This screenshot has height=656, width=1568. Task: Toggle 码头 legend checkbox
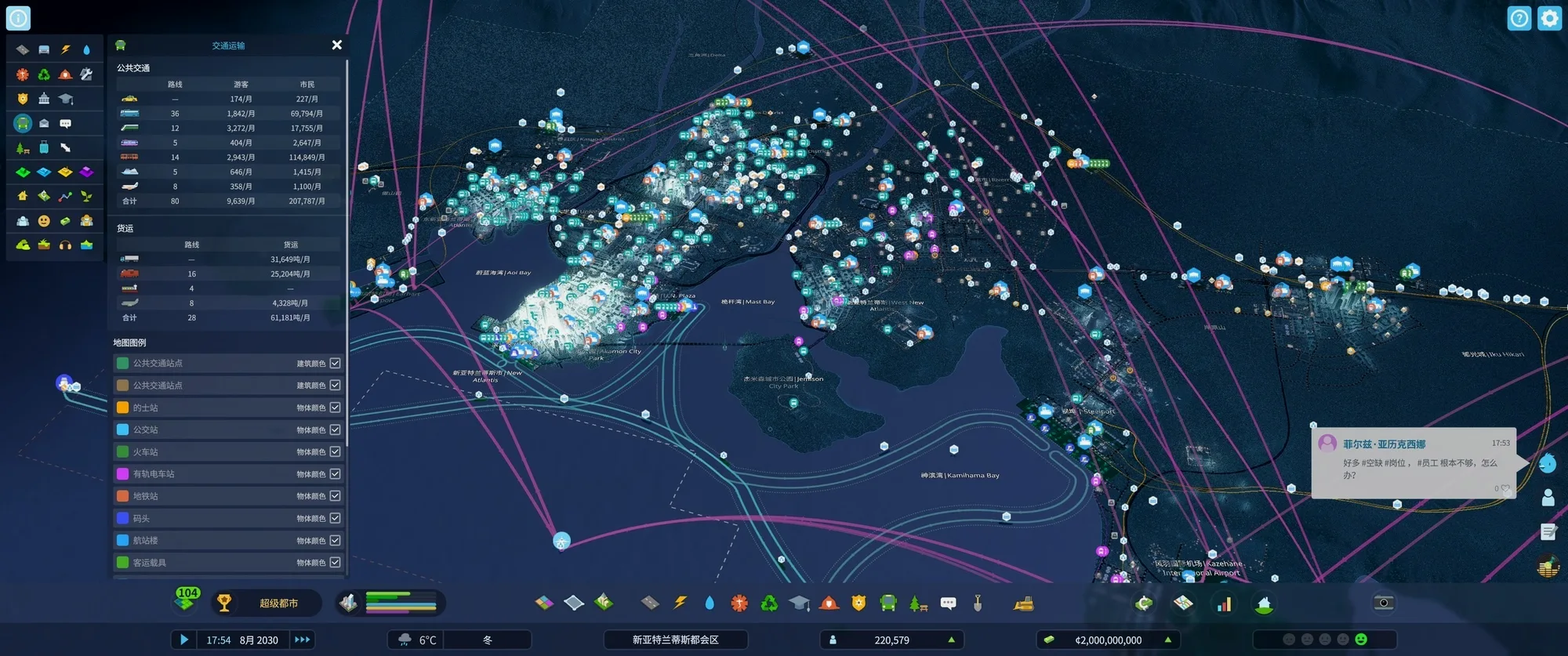335,518
